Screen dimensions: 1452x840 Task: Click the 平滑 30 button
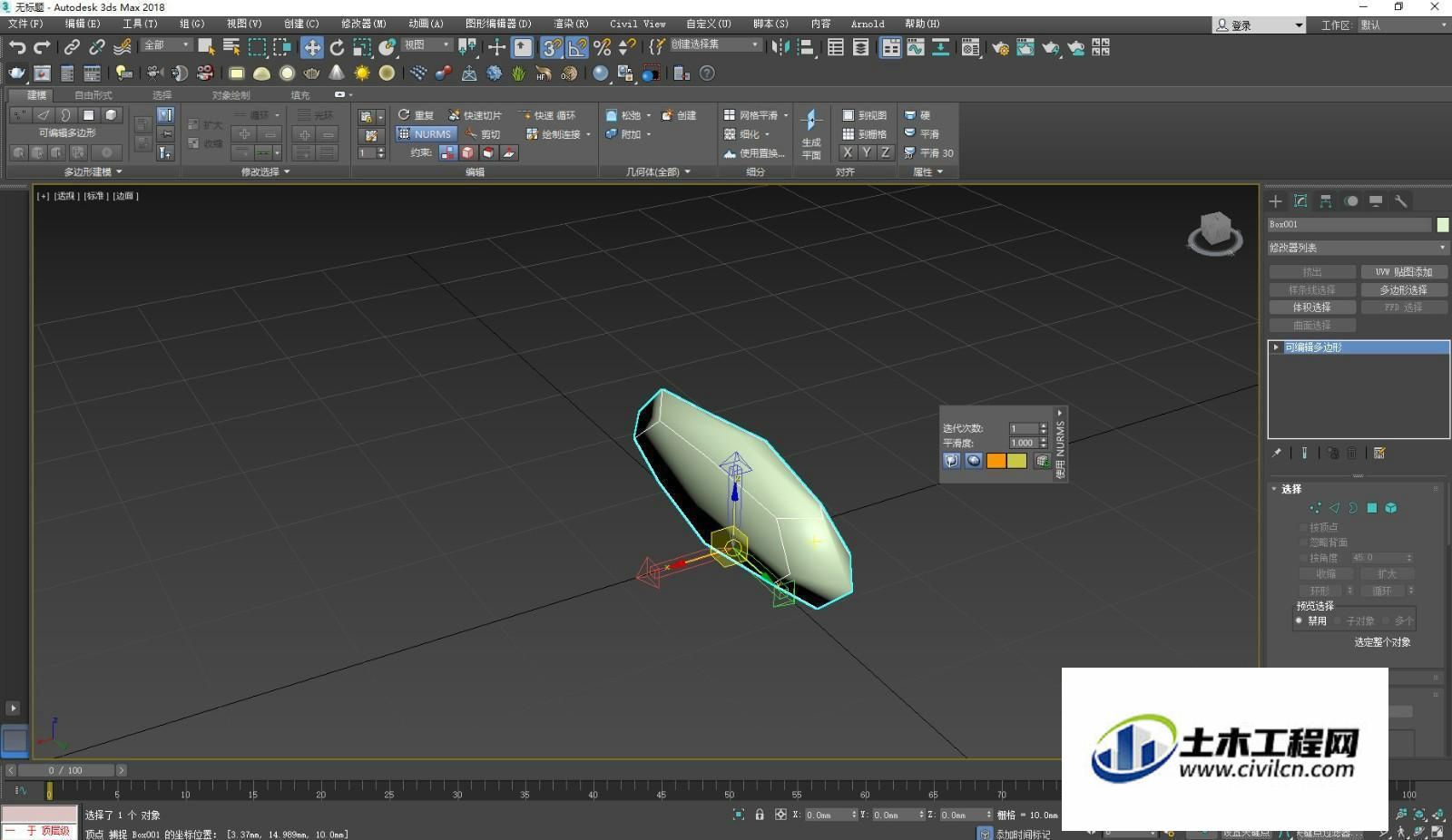928,153
